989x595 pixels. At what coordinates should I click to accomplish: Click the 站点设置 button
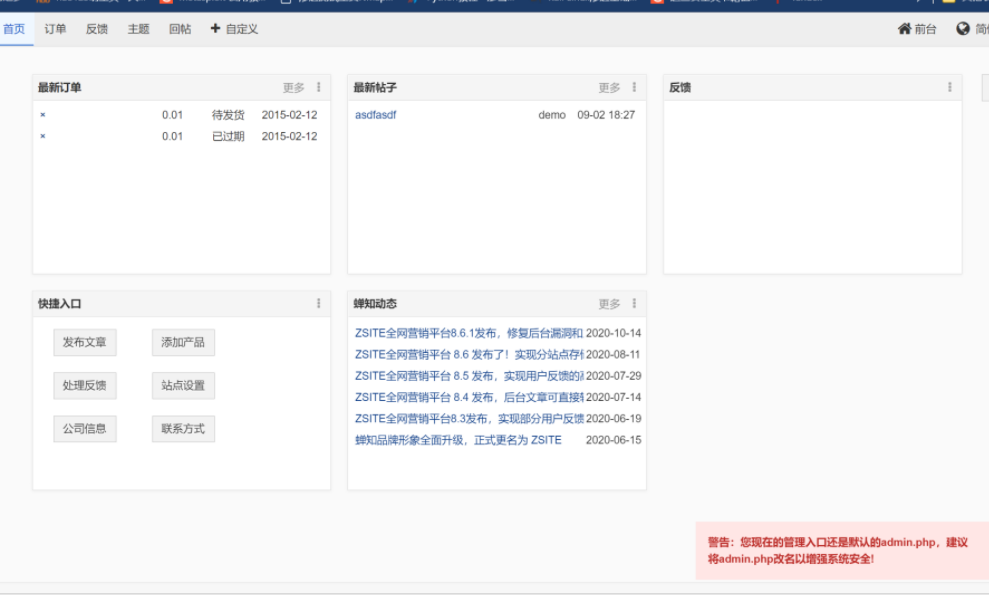point(182,385)
